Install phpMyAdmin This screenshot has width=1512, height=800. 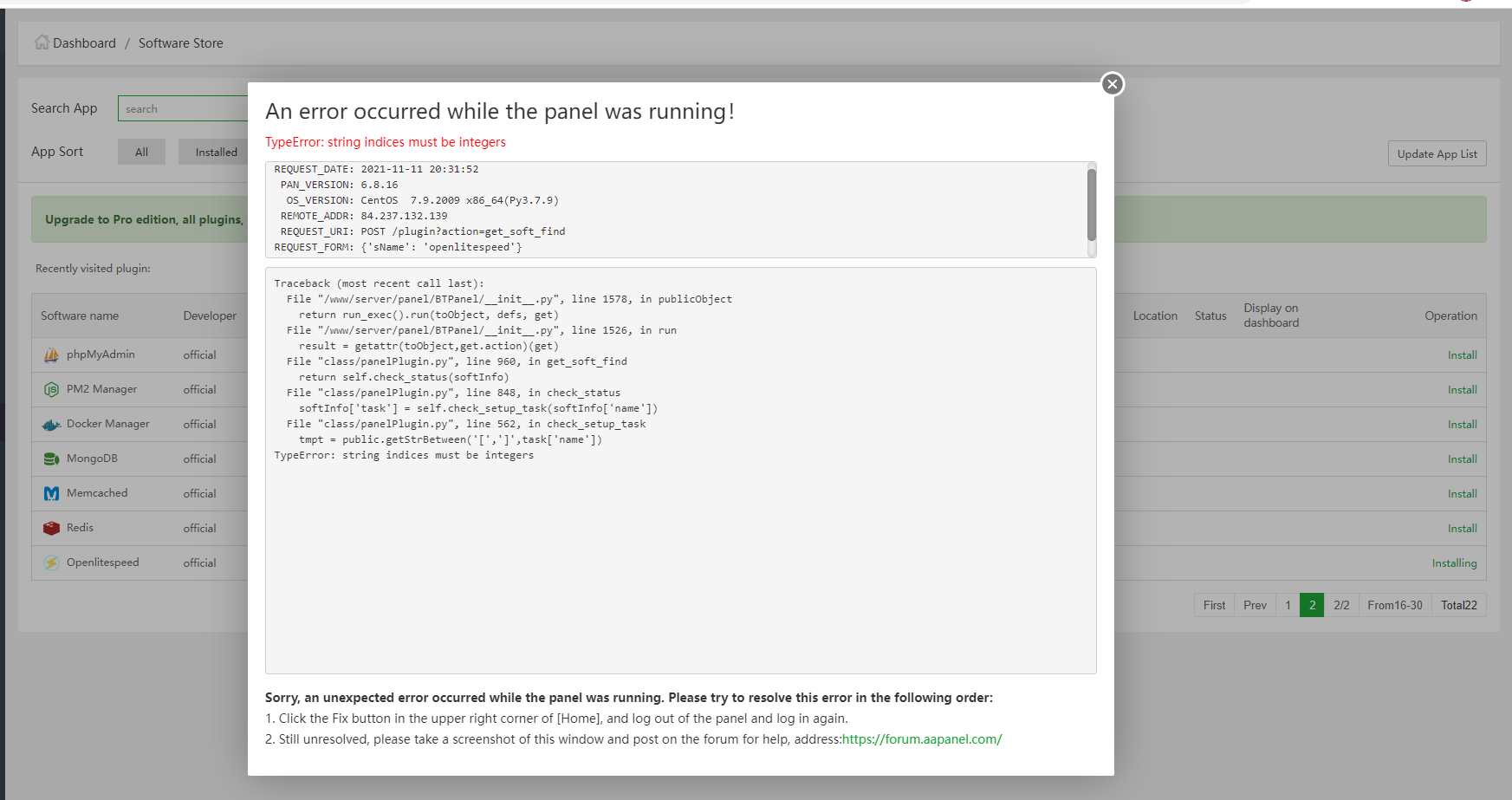click(x=1462, y=355)
